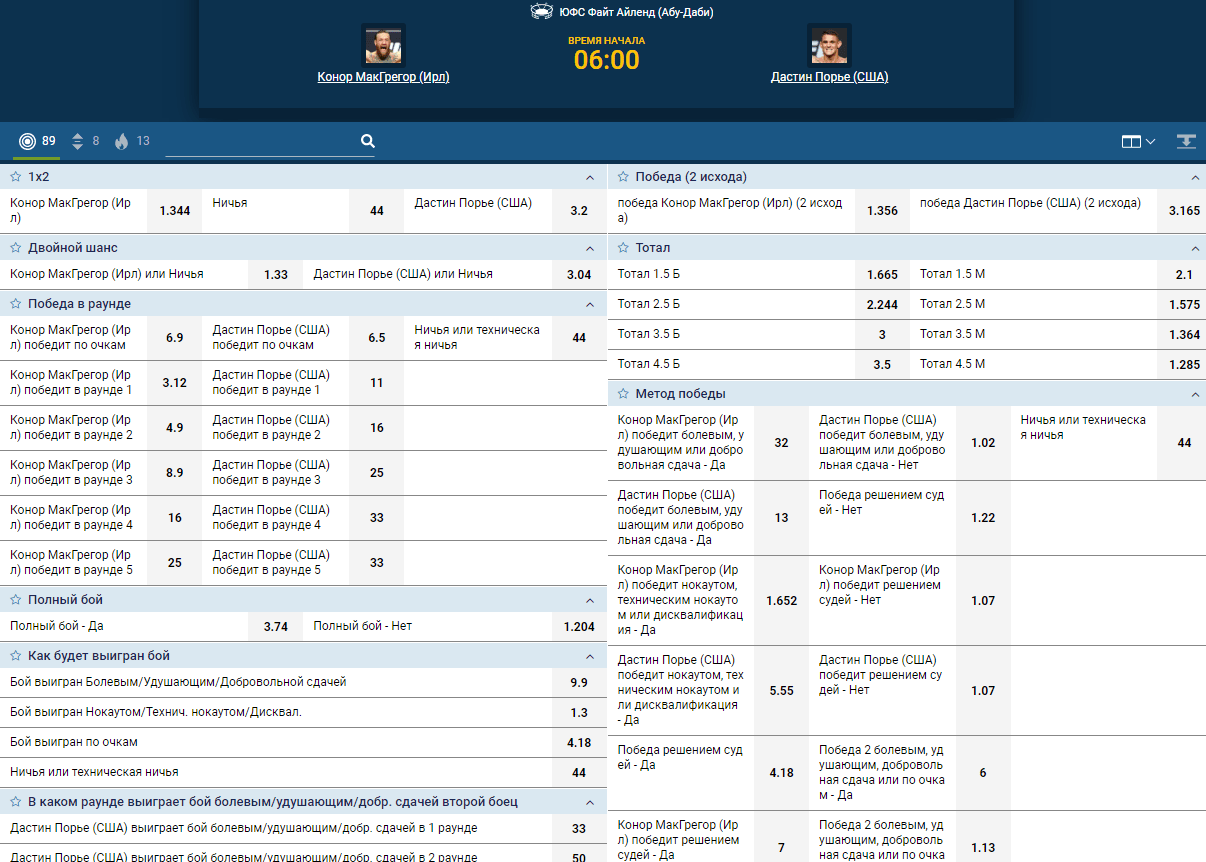The width and height of the screenshot is (1206, 862).
Task: Star the Как будет выигран бой market
Action: [16, 656]
